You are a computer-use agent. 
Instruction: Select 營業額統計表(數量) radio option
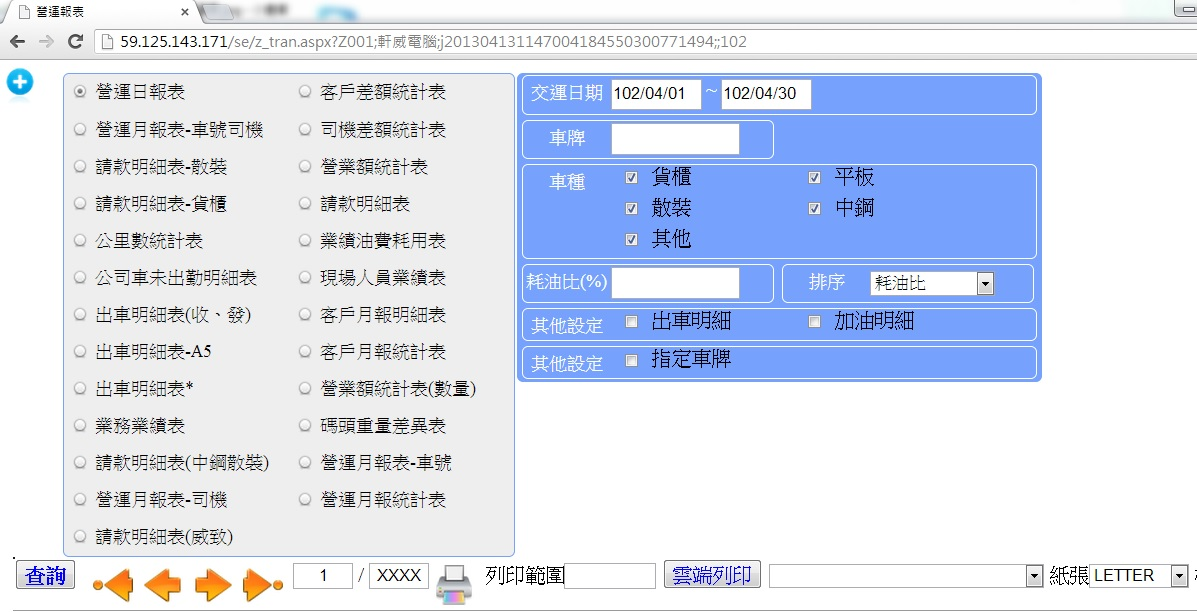[x=305, y=388]
